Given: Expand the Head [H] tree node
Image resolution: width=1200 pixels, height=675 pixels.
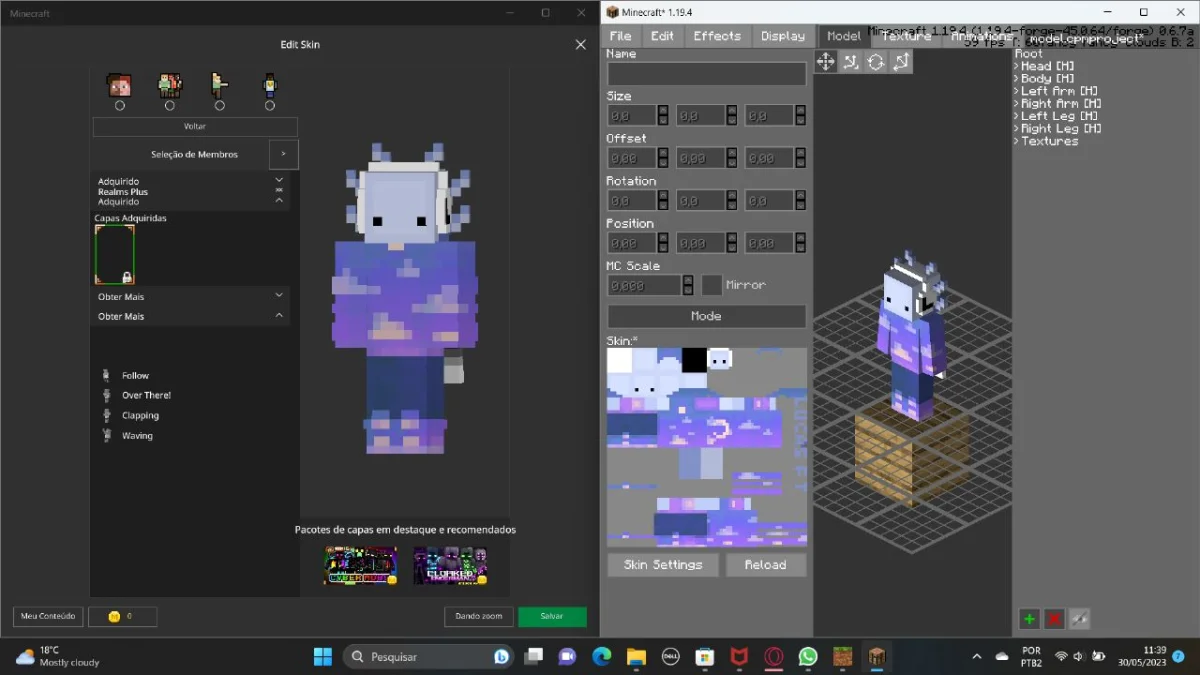Looking at the screenshot, I should click(x=1016, y=66).
